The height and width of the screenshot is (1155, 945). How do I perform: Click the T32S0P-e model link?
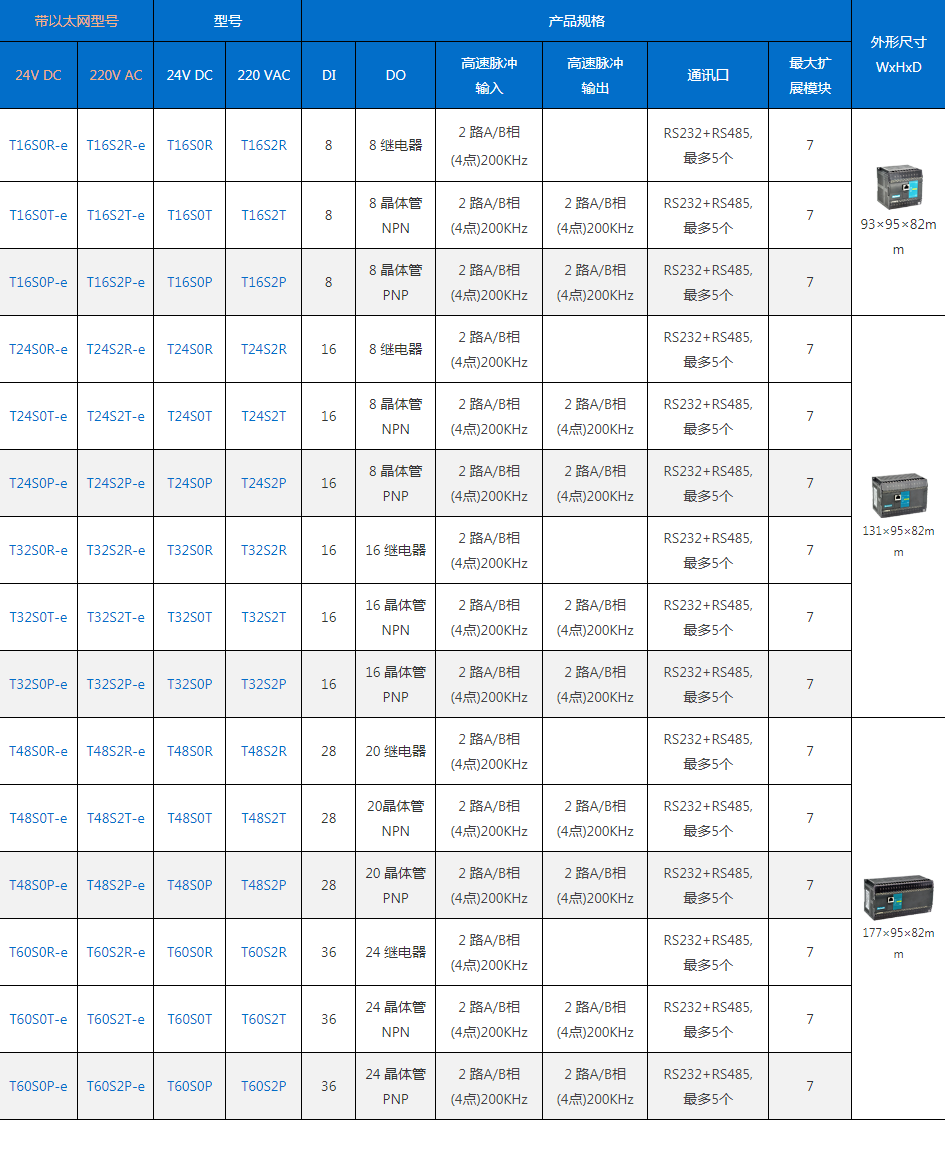coord(39,684)
